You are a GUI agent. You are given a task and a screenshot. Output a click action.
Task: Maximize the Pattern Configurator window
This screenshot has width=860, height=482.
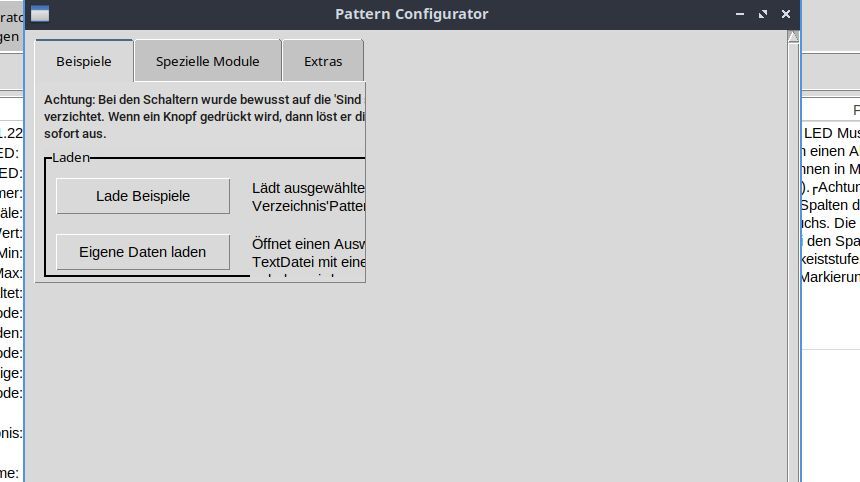pyautogui.click(x=763, y=14)
